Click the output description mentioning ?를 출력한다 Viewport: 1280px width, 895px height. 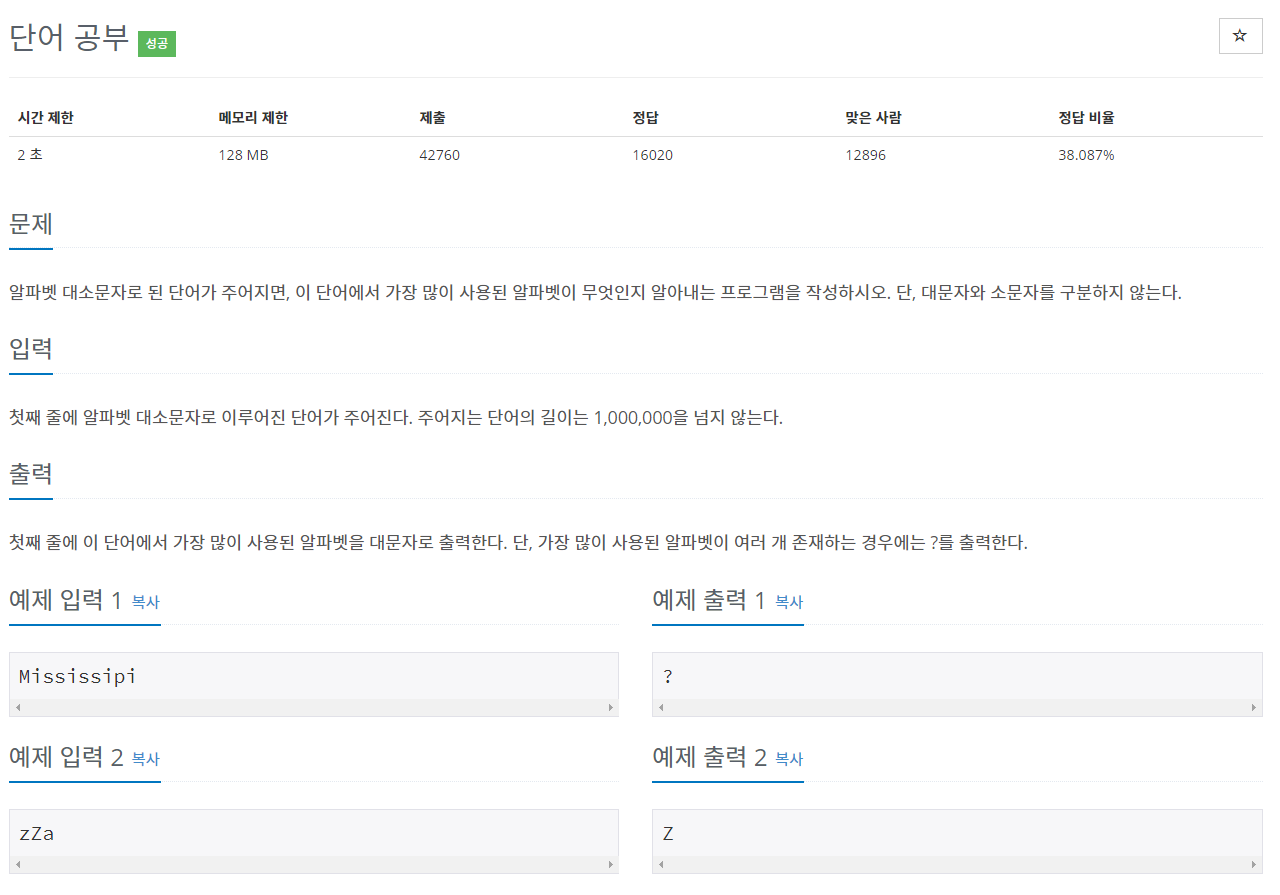tap(518, 543)
